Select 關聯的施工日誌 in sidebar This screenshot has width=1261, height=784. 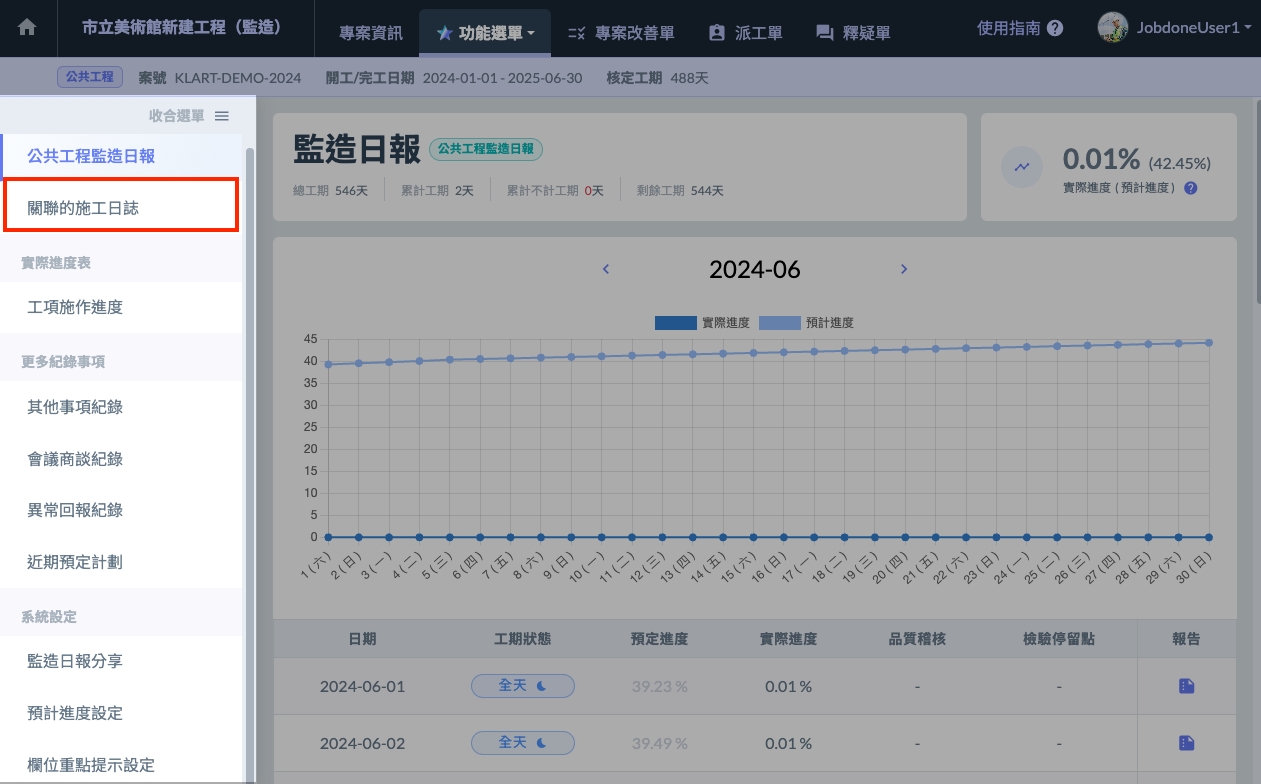coord(120,208)
